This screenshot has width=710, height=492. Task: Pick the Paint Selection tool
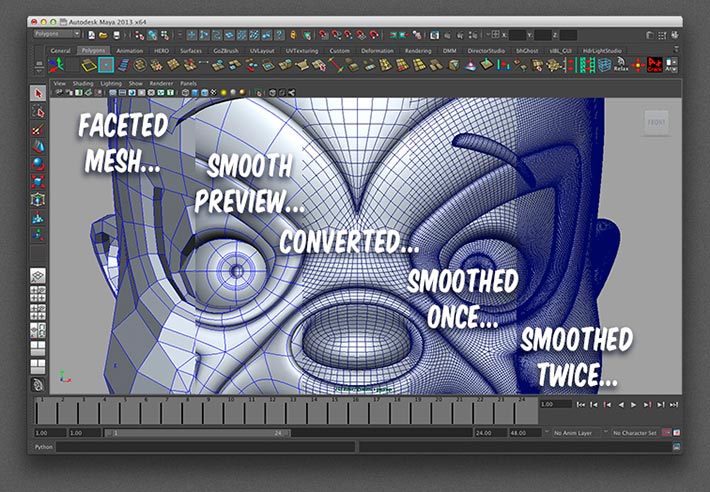(x=39, y=129)
